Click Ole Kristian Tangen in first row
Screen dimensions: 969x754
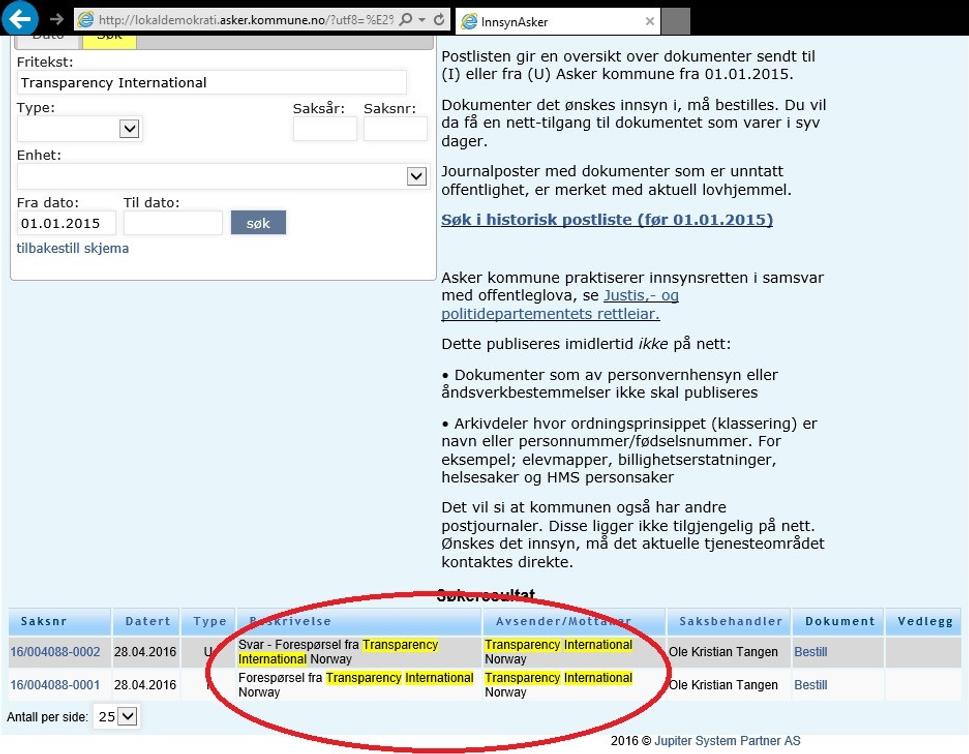[x=723, y=651]
